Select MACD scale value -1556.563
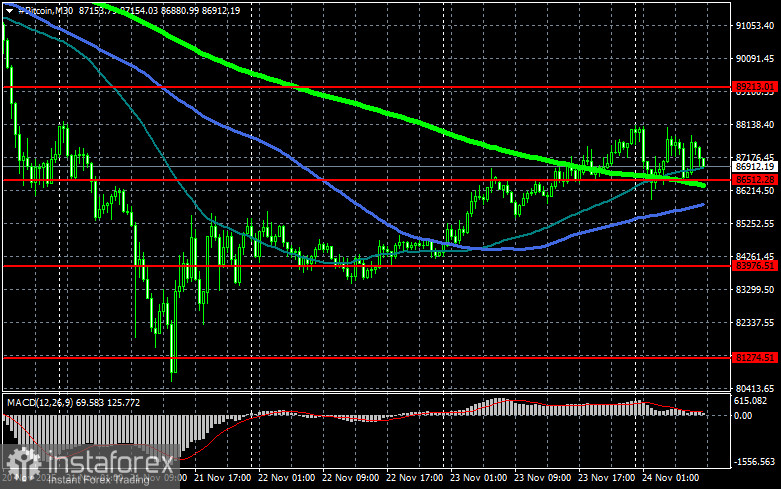781x489 pixels. click(x=754, y=462)
